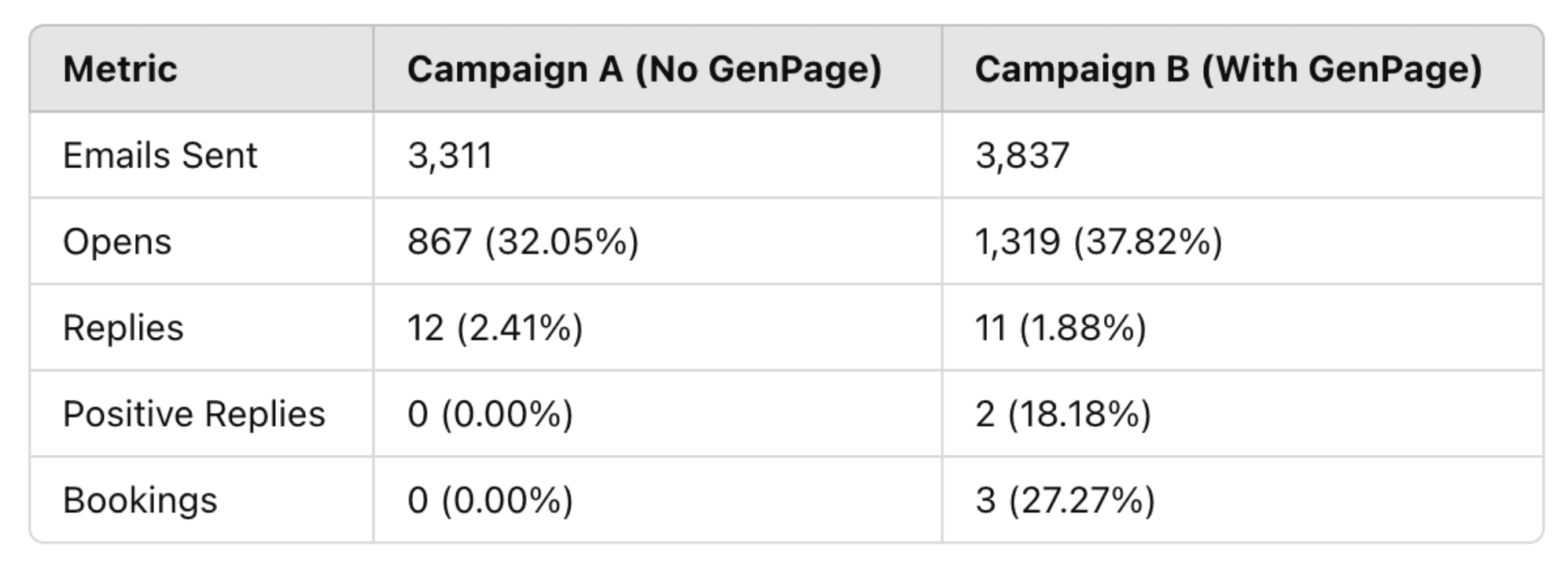Image resolution: width=1568 pixels, height=572 pixels.
Task: Click the Bookings row label
Action: click(140, 500)
